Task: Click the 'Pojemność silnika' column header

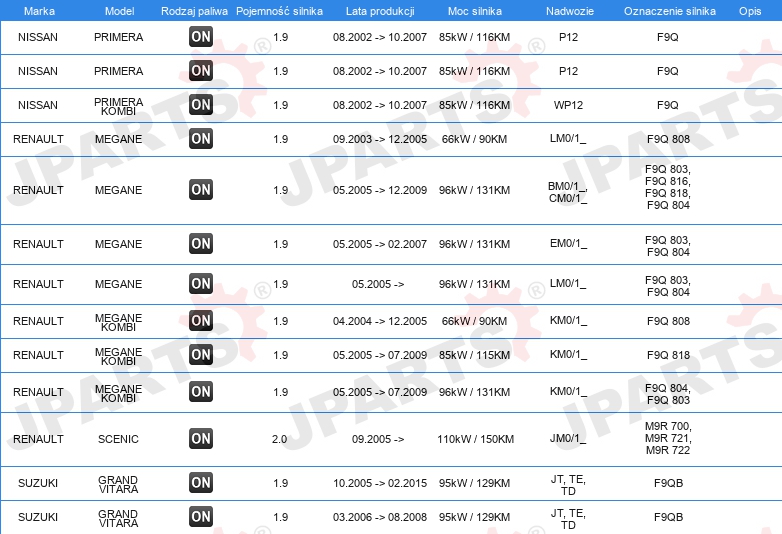Action: click(x=279, y=11)
